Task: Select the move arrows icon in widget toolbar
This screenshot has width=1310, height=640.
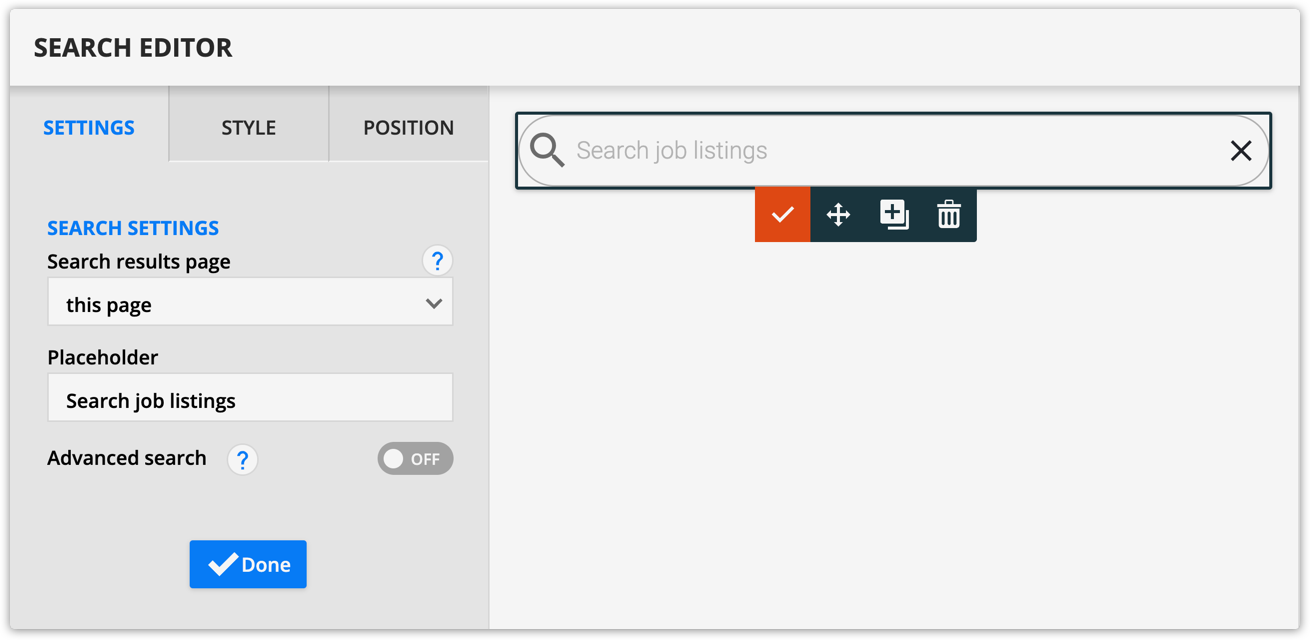Action: (x=838, y=214)
